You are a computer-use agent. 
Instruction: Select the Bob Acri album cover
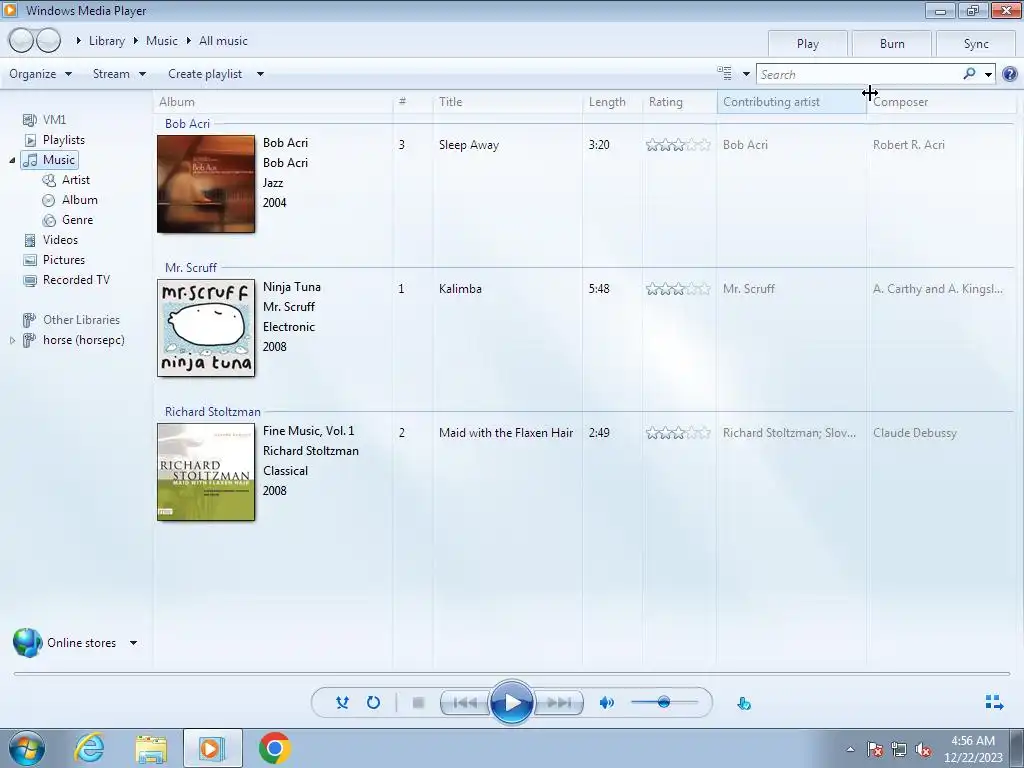pyautogui.click(x=206, y=184)
